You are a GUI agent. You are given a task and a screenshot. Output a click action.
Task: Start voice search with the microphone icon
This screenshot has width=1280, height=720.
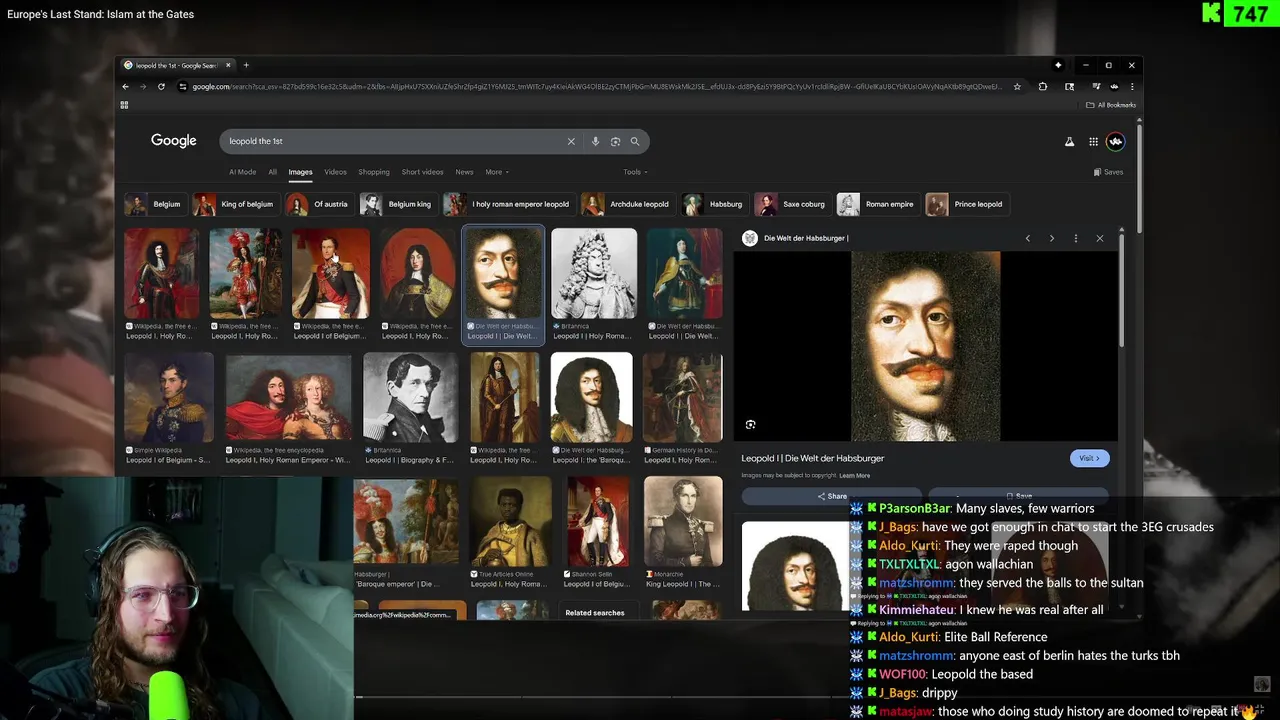tap(595, 141)
